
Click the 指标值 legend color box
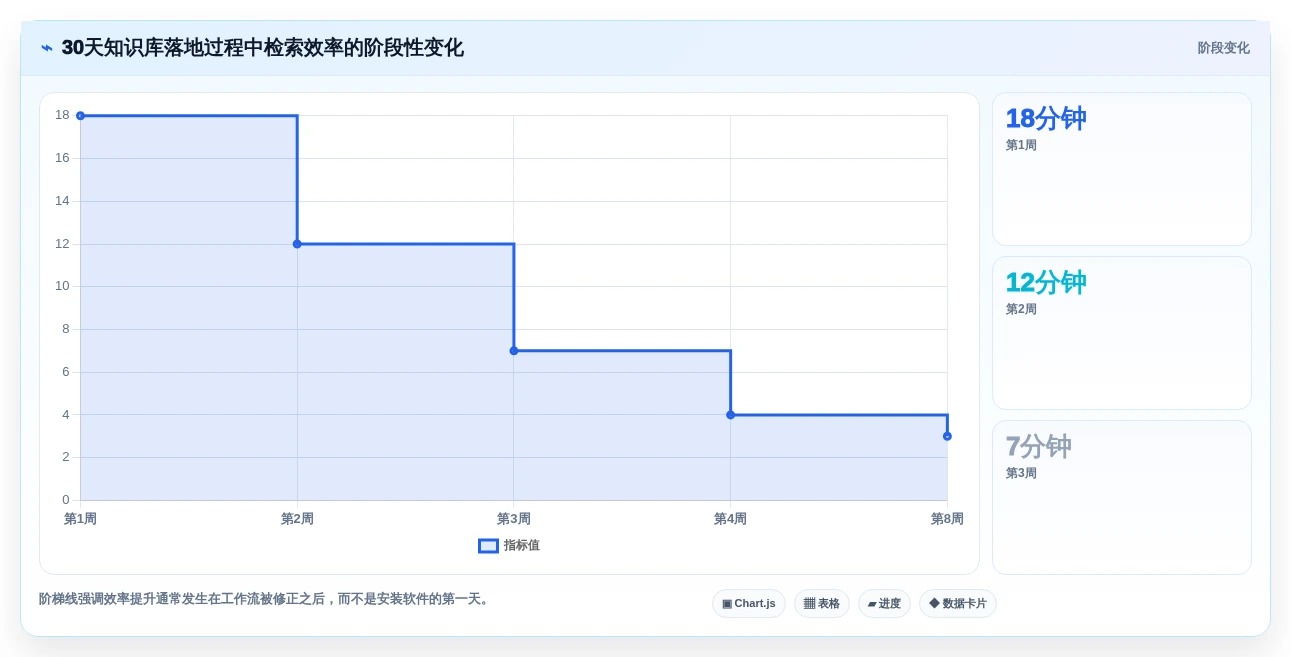(488, 546)
